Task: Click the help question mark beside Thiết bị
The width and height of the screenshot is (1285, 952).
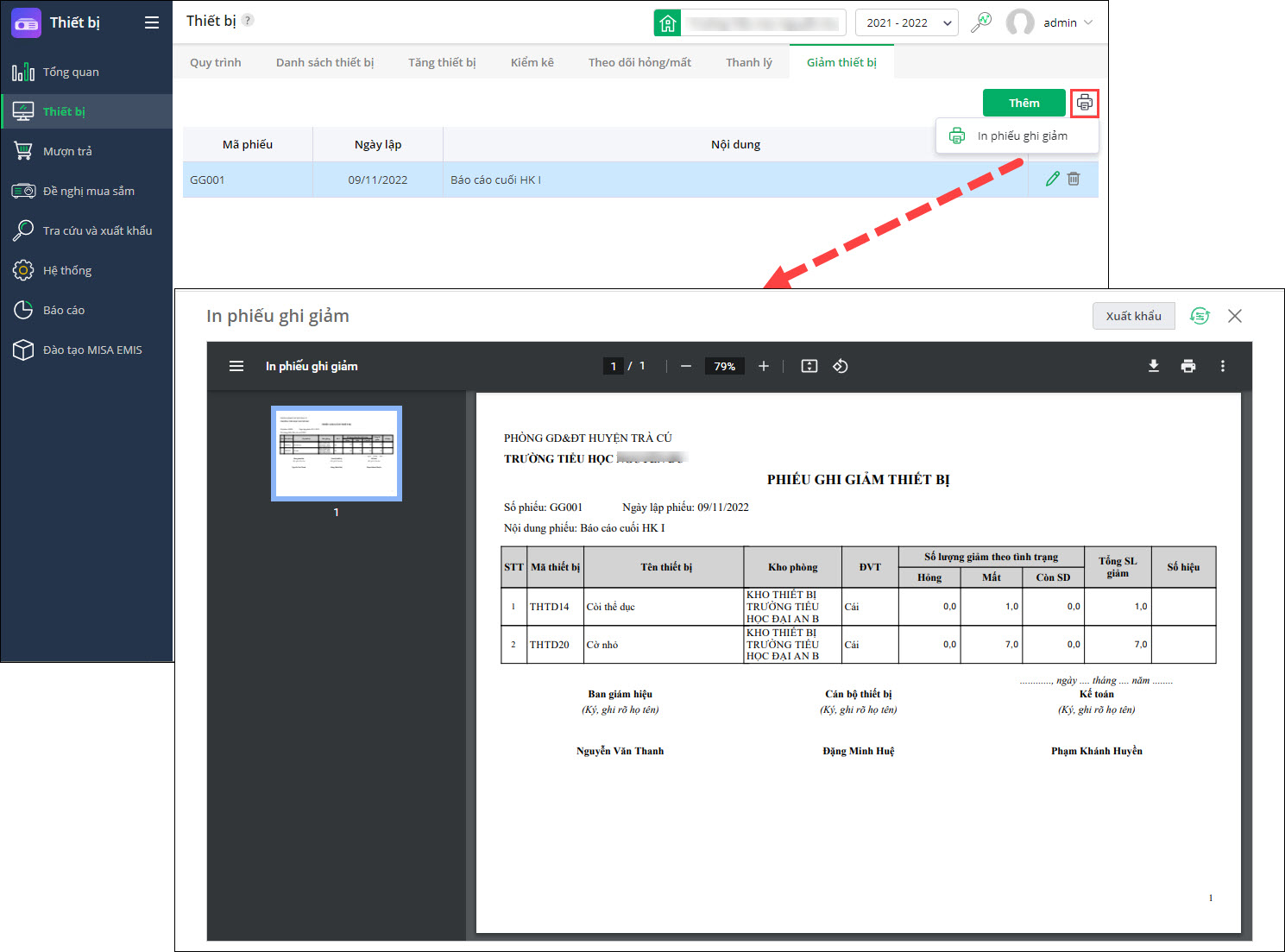Action: tap(248, 20)
